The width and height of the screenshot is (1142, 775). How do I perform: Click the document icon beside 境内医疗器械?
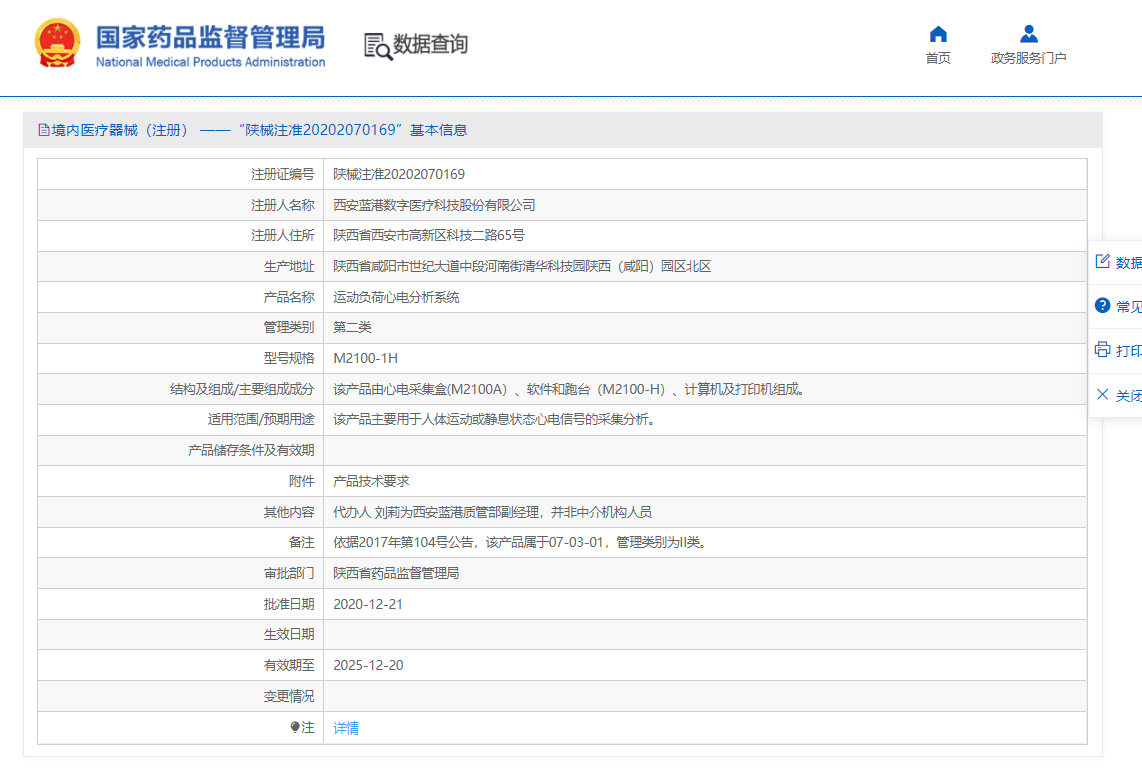pyautogui.click(x=44, y=130)
